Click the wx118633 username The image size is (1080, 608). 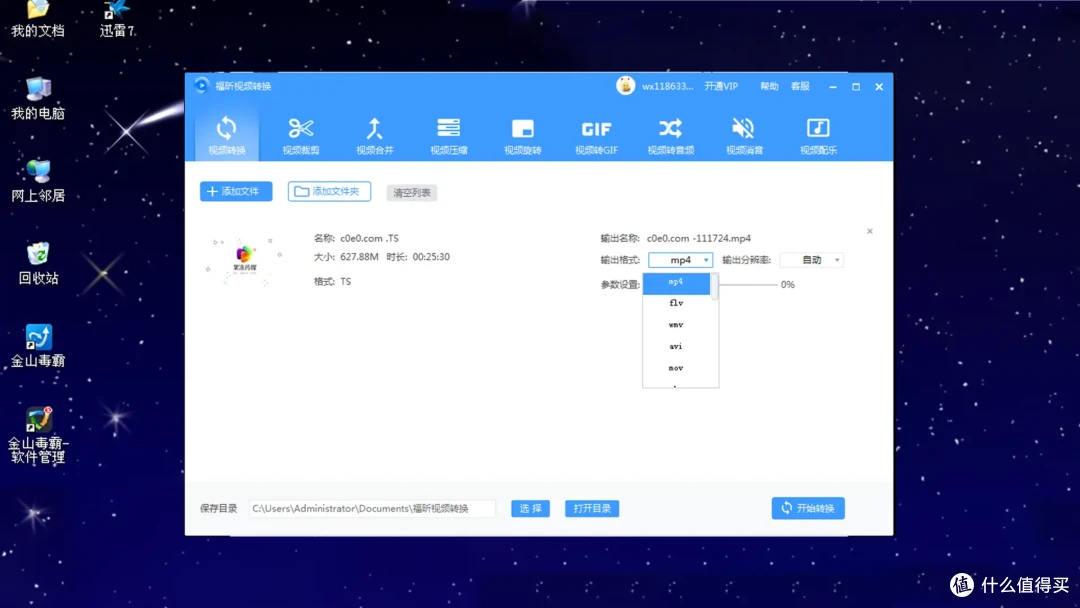667,86
